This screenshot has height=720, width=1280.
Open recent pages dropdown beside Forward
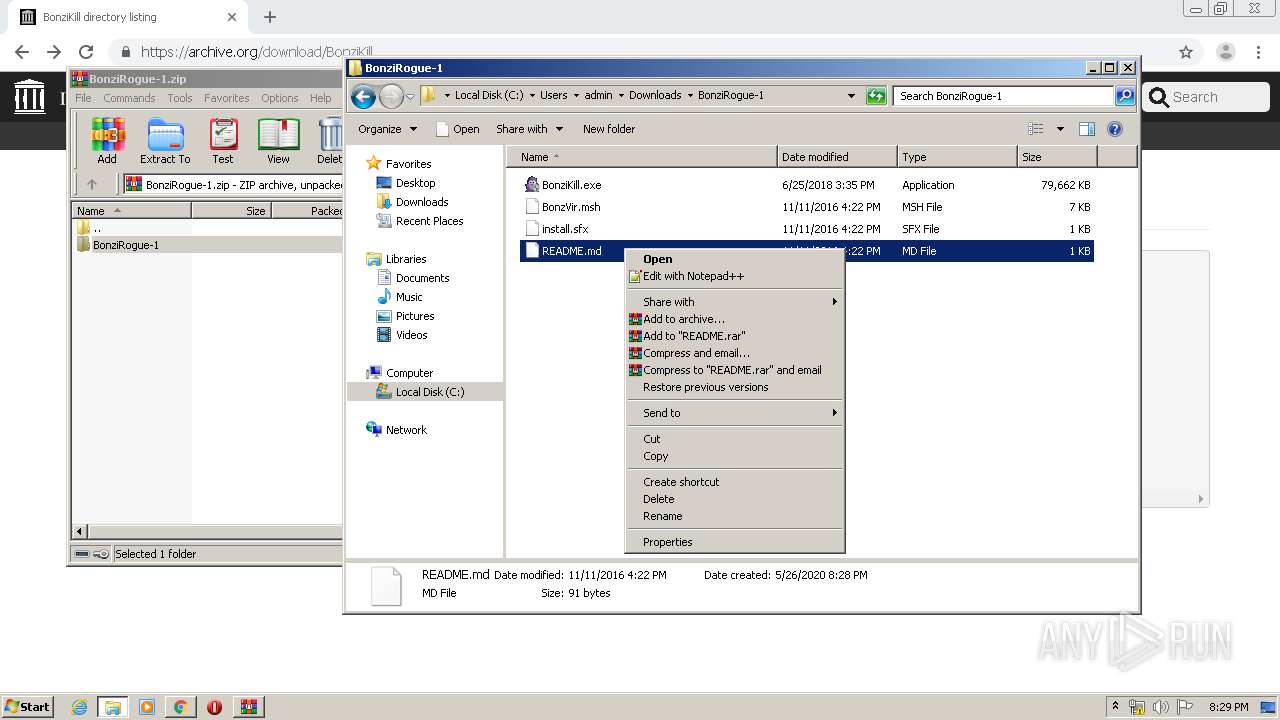click(410, 97)
